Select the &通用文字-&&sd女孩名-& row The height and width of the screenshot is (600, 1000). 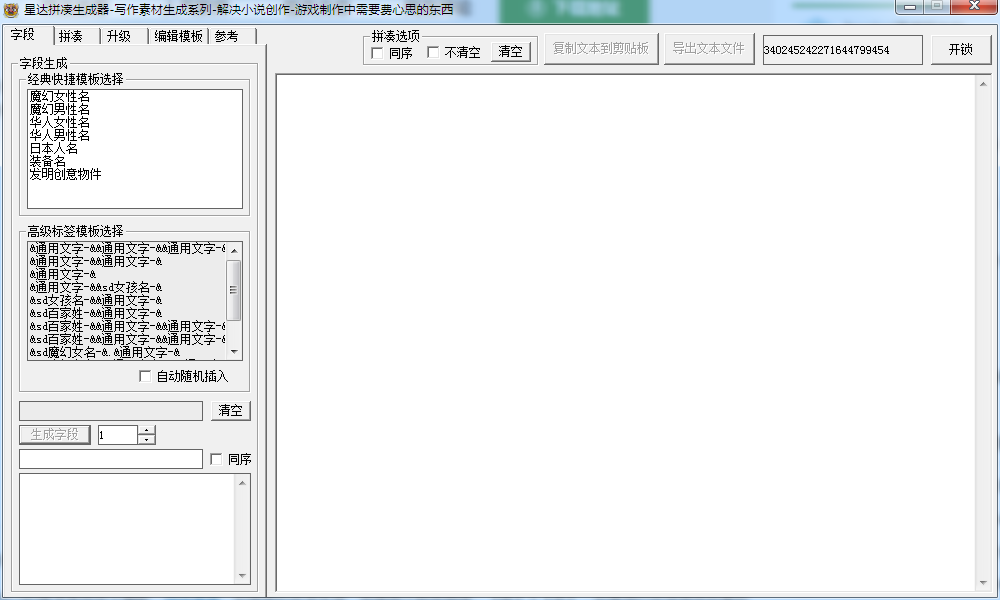pos(96,288)
